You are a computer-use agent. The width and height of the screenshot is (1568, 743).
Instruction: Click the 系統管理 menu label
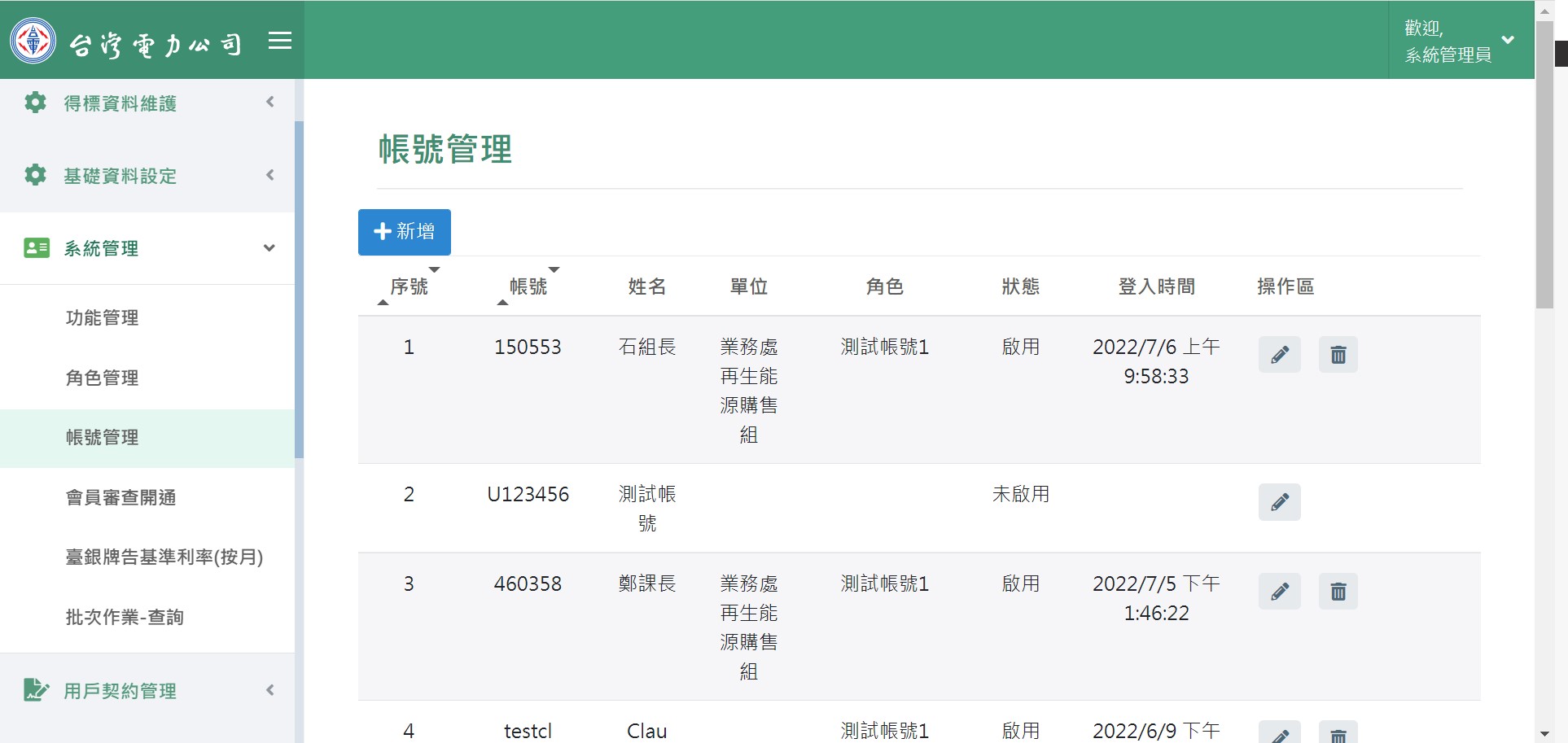point(102,248)
